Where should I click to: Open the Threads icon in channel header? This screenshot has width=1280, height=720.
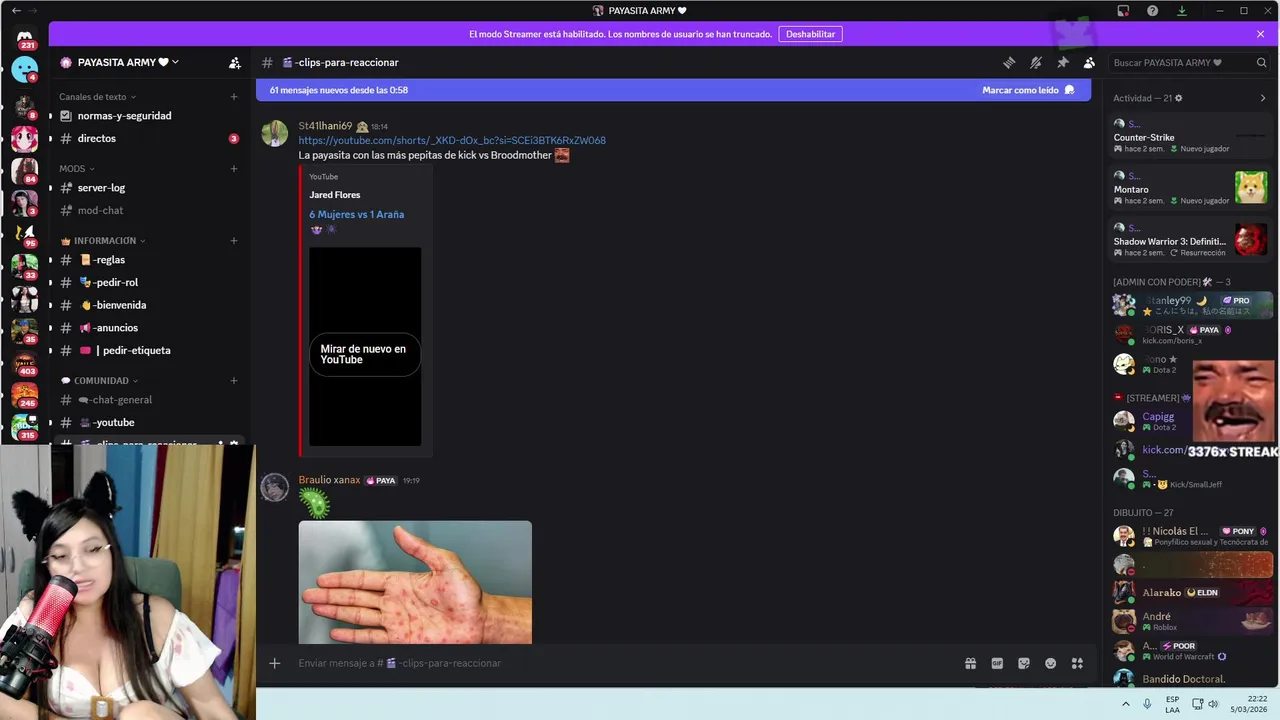1009,62
